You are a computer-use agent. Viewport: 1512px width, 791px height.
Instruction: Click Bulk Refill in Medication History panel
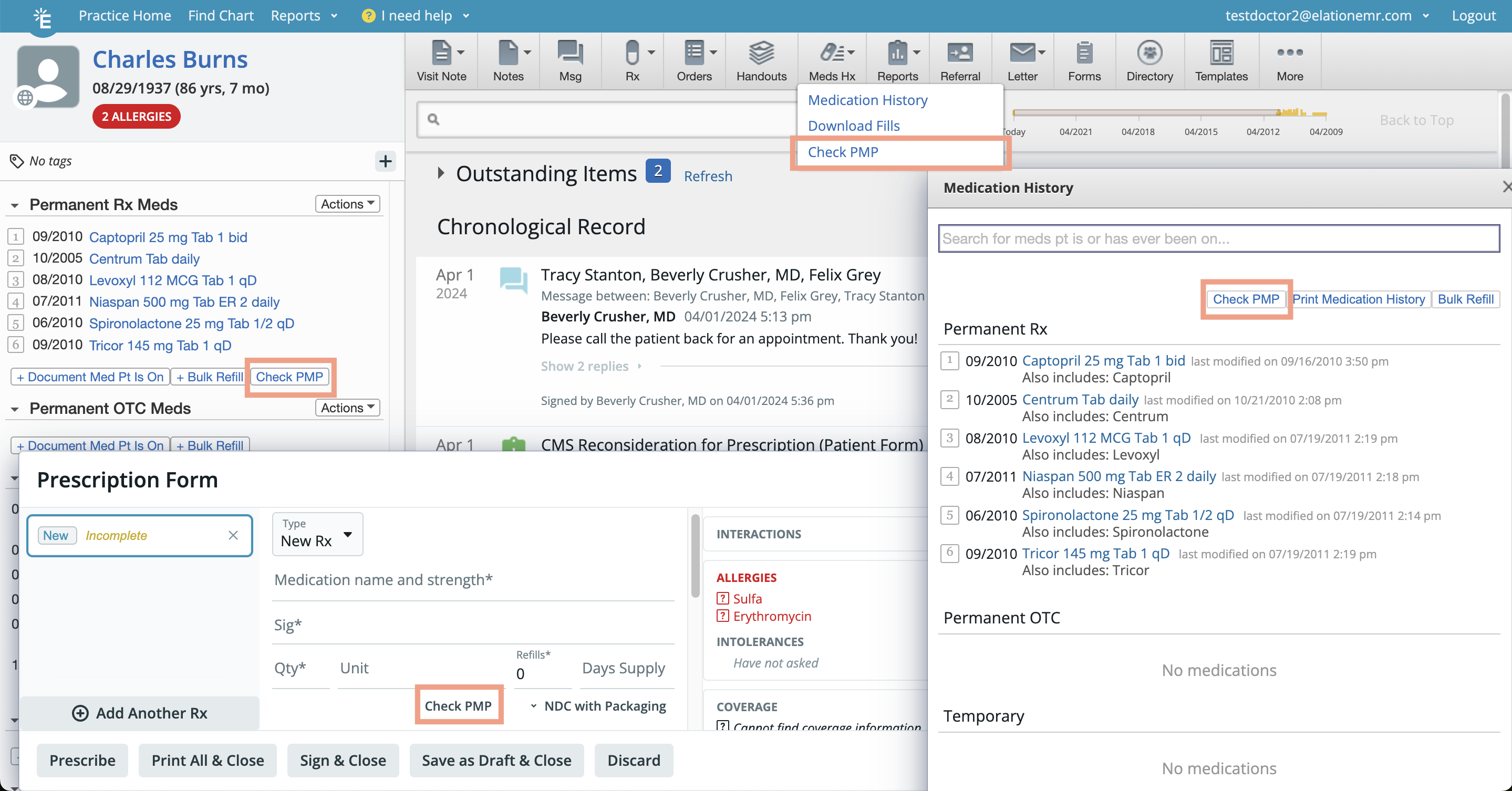pyautogui.click(x=1466, y=299)
